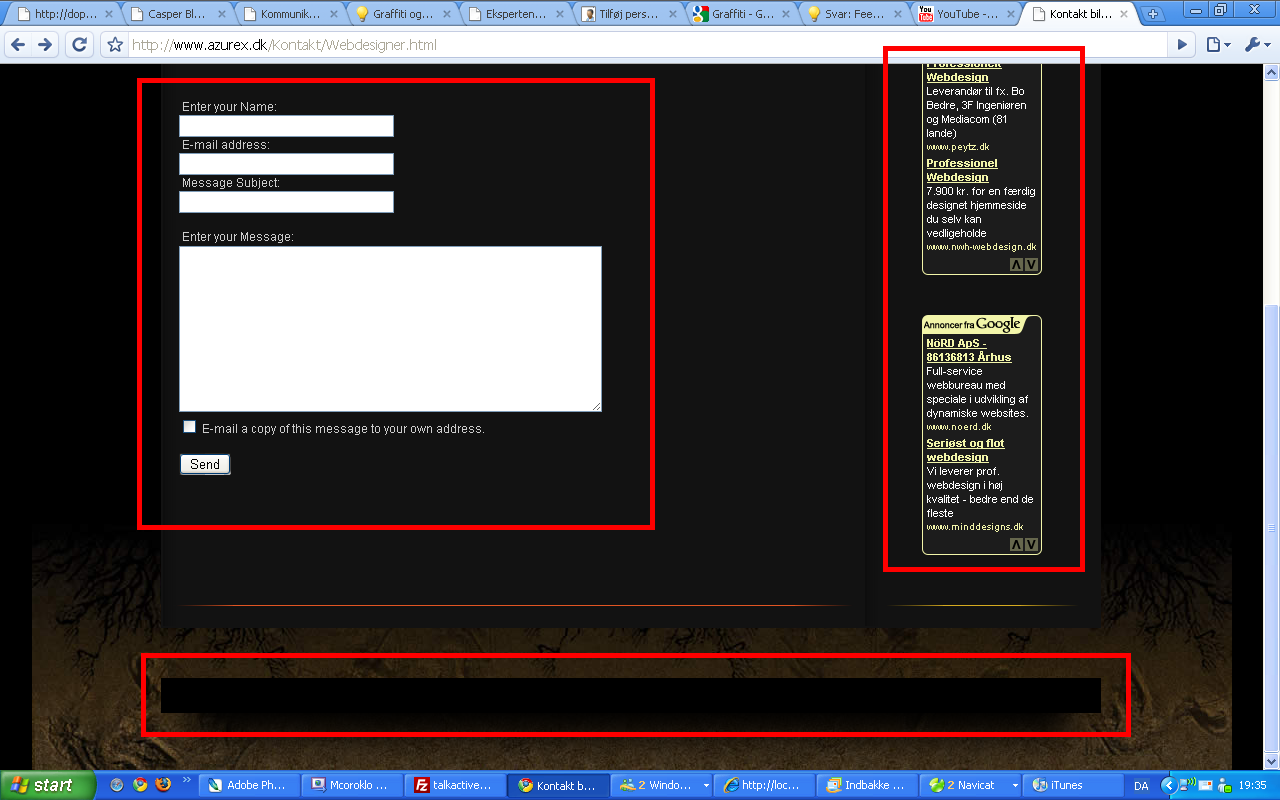Open a new tab with the plus button

(1153, 14)
